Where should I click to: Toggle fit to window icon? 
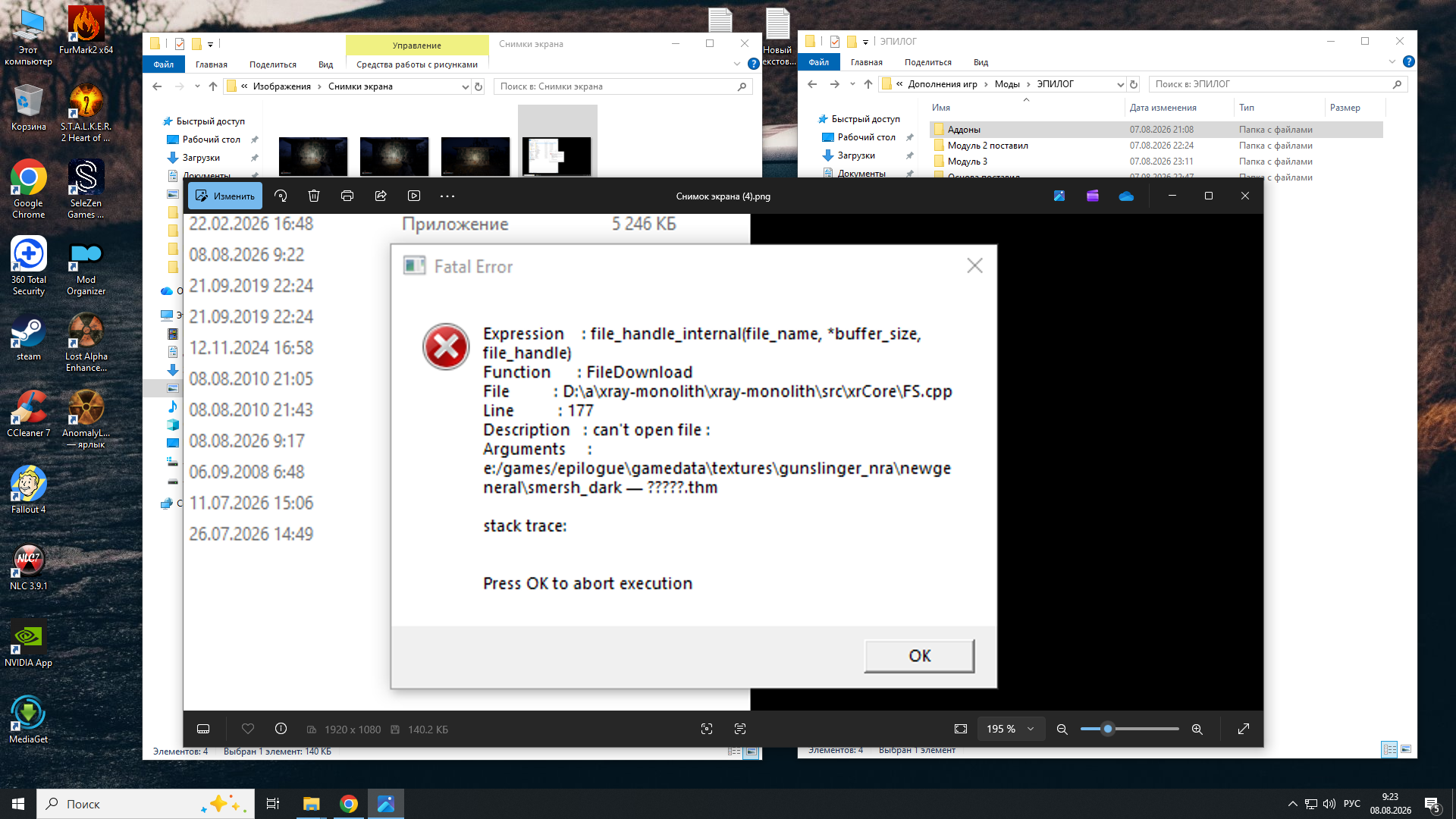coord(961,729)
